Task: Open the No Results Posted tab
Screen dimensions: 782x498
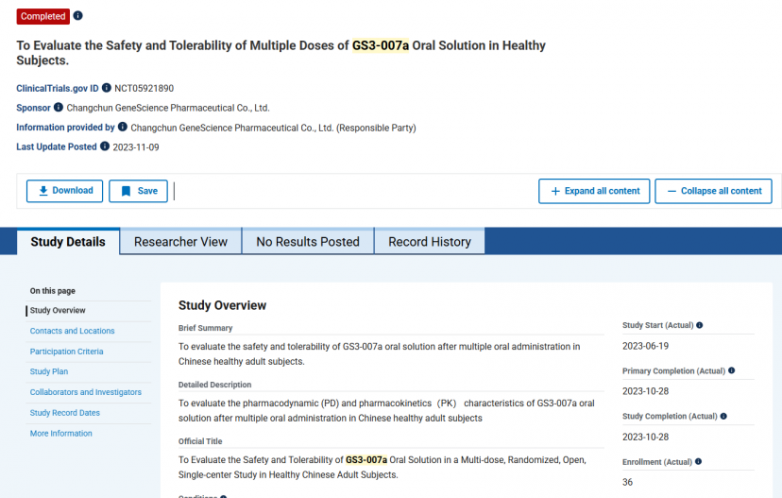Action: click(x=307, y=242)
